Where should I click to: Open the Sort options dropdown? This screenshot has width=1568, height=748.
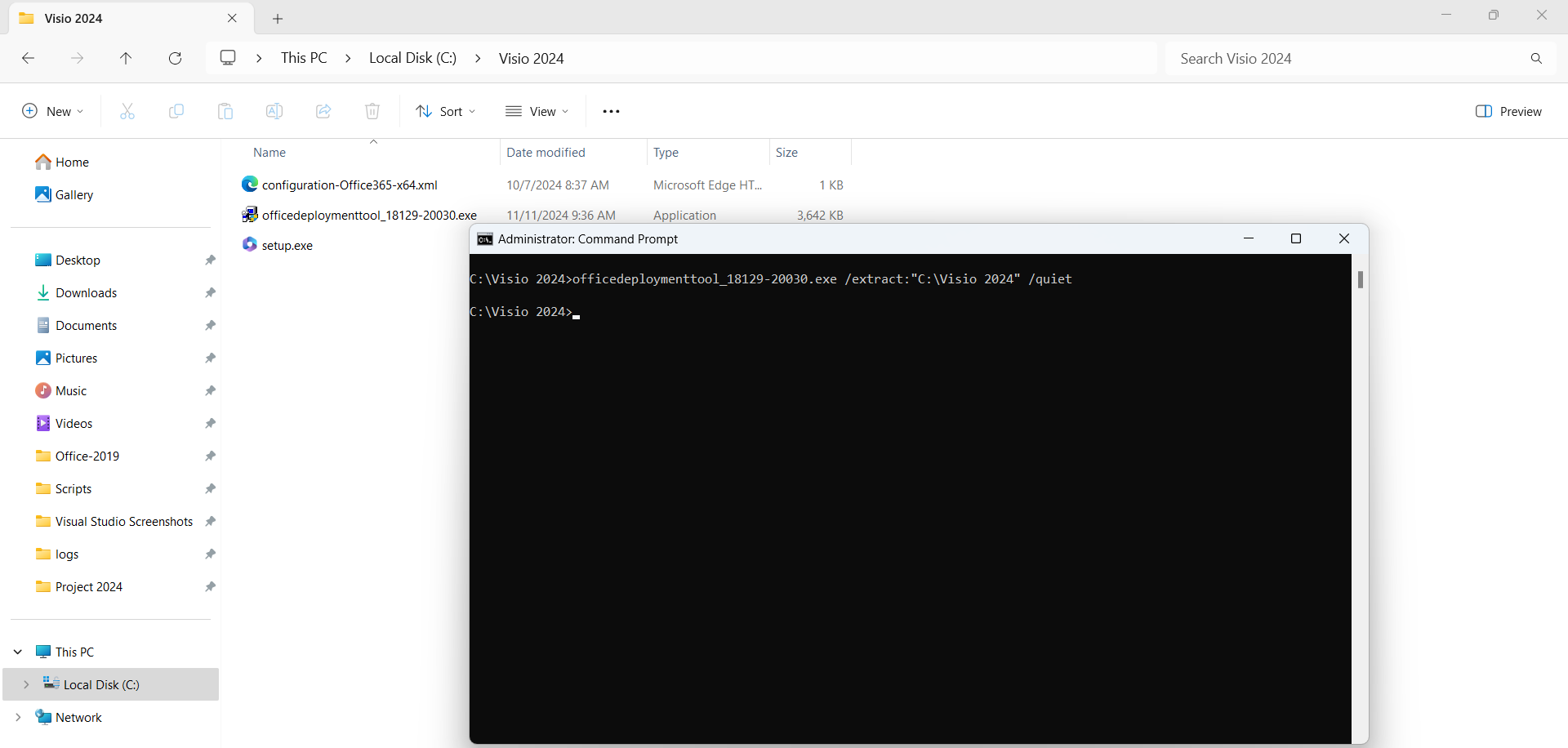(x=446, y=111)
